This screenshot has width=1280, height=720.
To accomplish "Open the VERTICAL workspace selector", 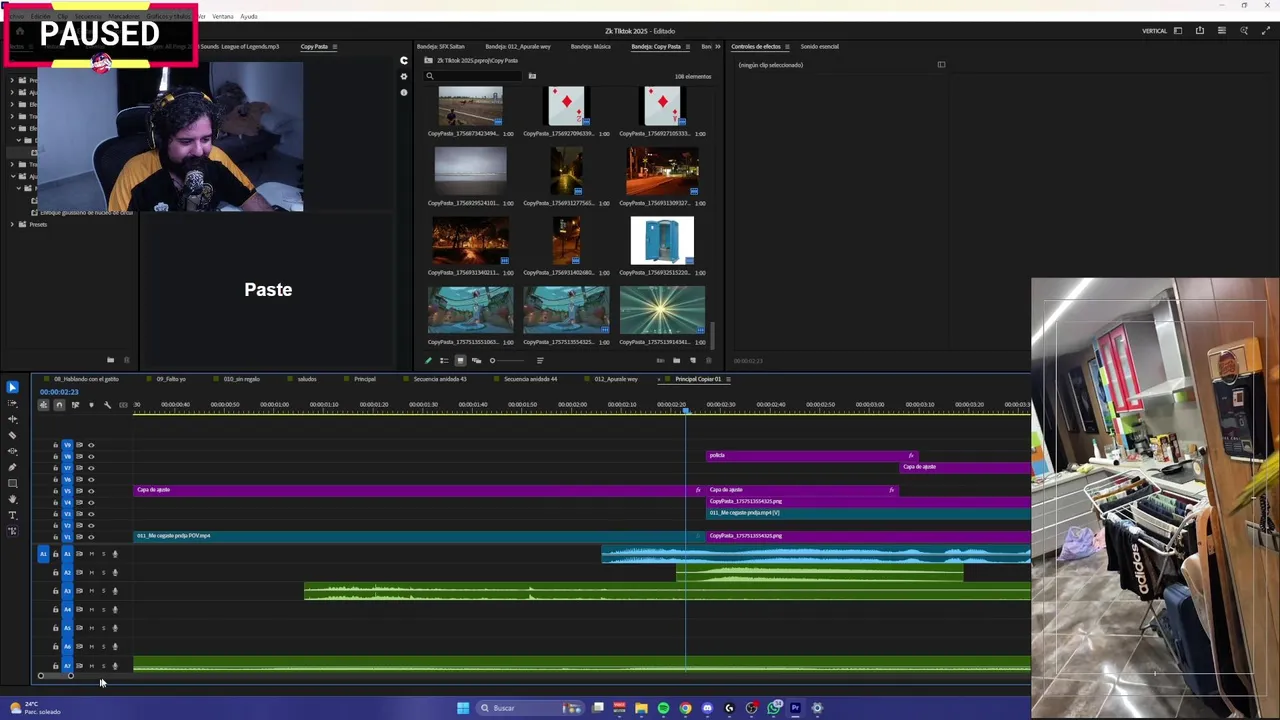I will [x=1154, y=31].
